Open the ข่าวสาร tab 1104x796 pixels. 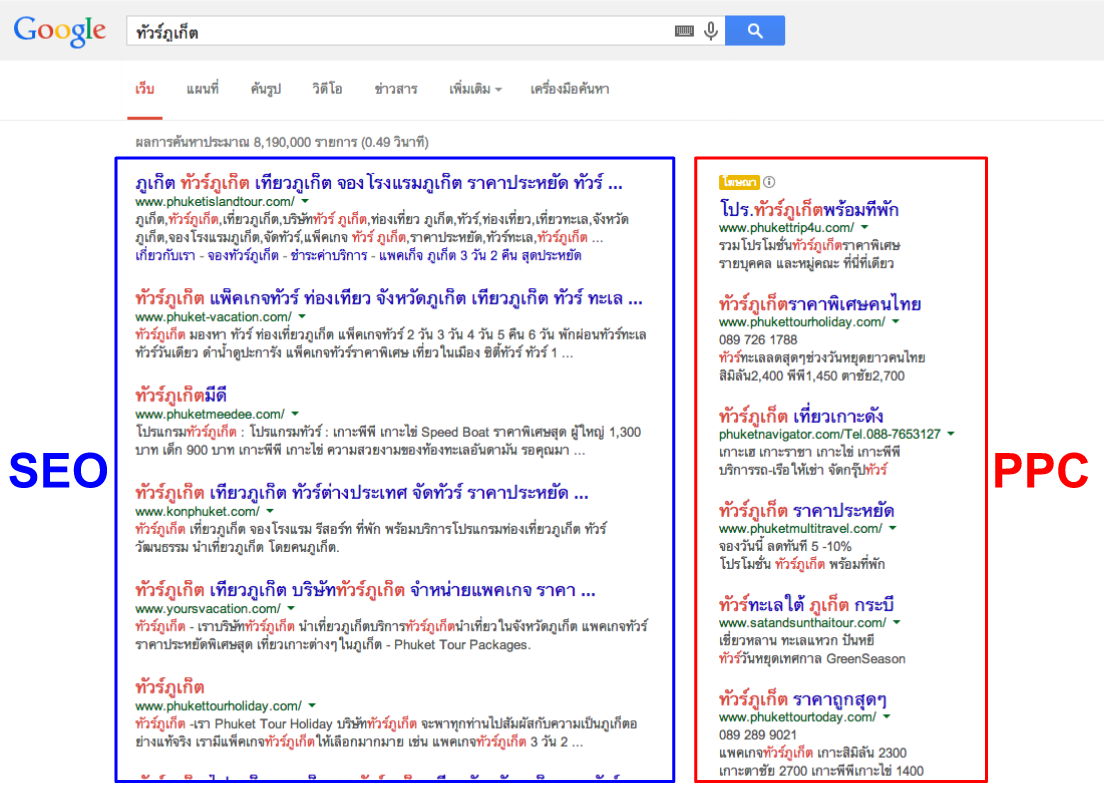[396, 89]
